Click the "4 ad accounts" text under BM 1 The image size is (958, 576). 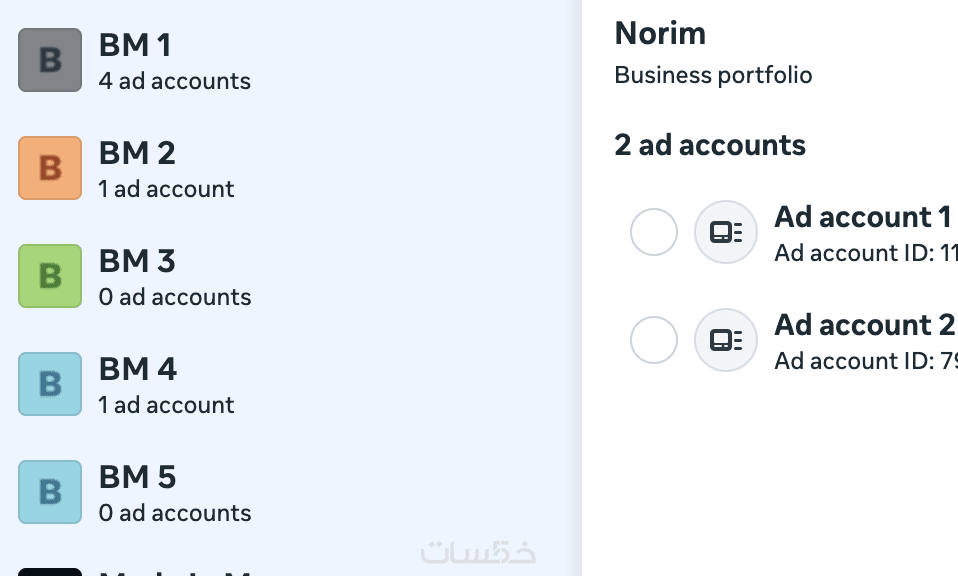pyautogui.click(x=175, y=81)
